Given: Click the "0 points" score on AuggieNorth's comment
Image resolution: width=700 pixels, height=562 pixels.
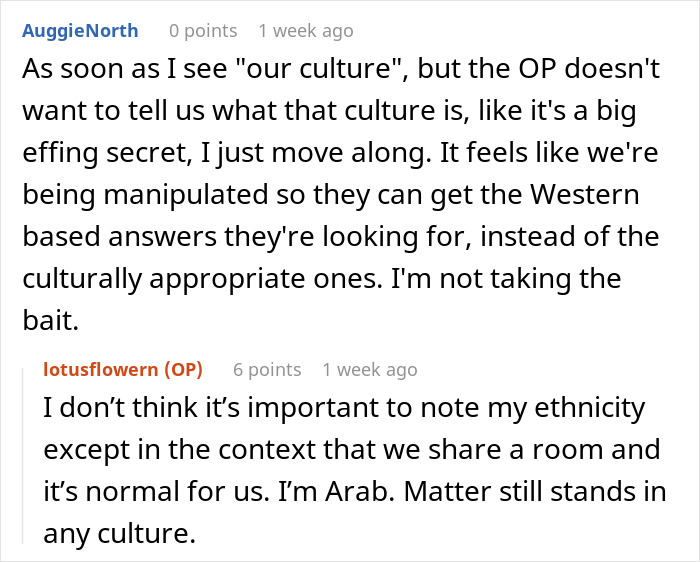Looking at the screenshot, I should (x=202, y=30).
